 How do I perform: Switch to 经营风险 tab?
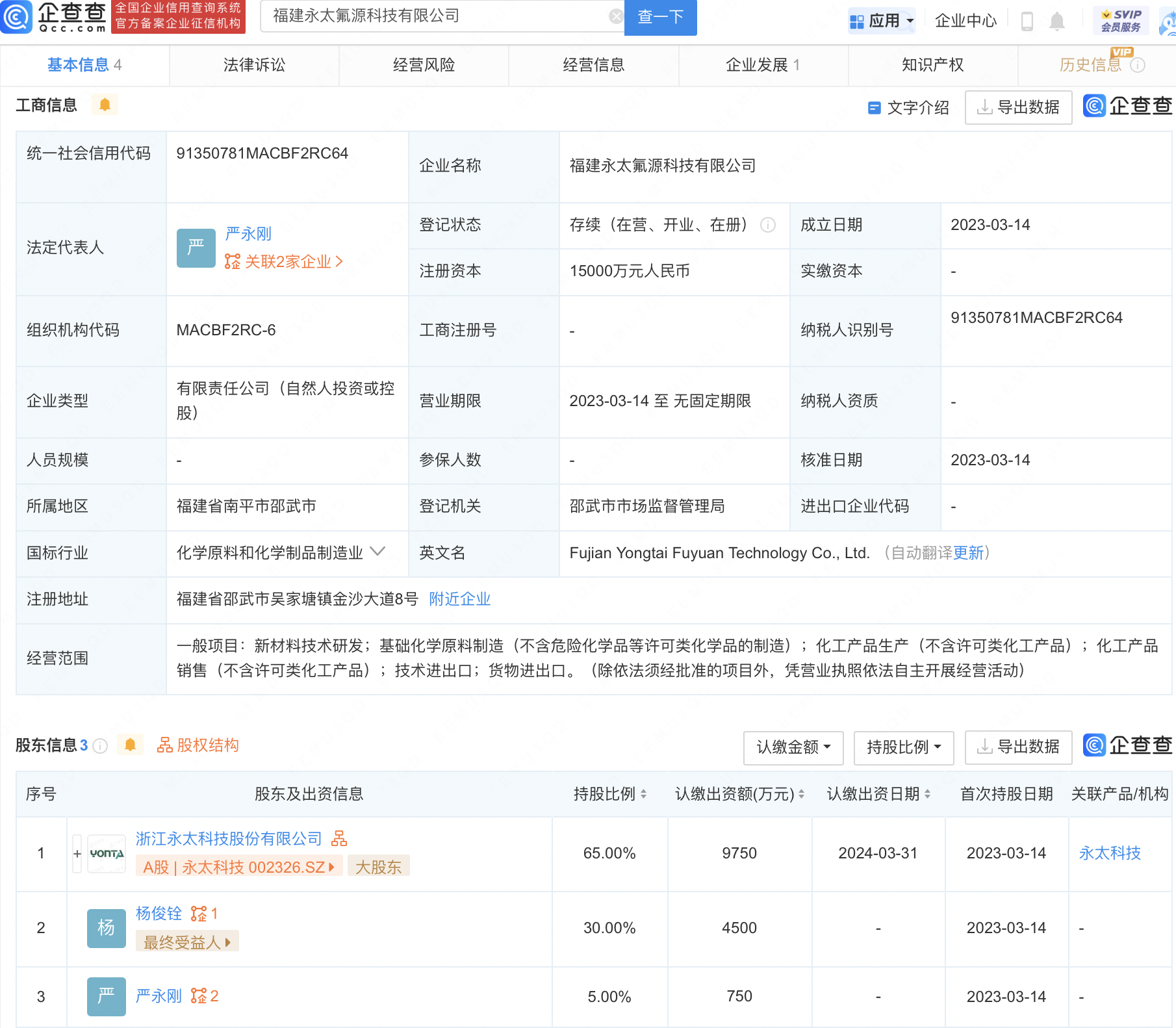coord(424,65)
